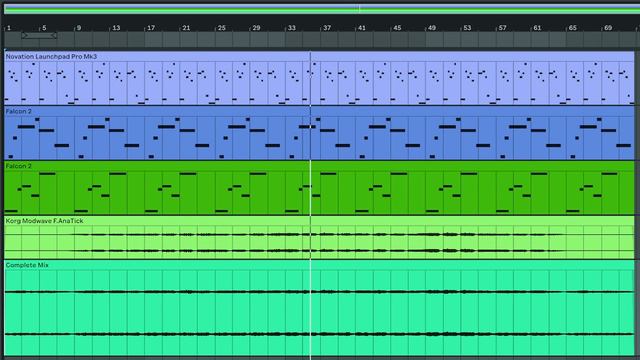The image size is (640, 360).
Task: Click bar 9 on the beat ruler
Action: pyautogui.click(x=79, y=28)
